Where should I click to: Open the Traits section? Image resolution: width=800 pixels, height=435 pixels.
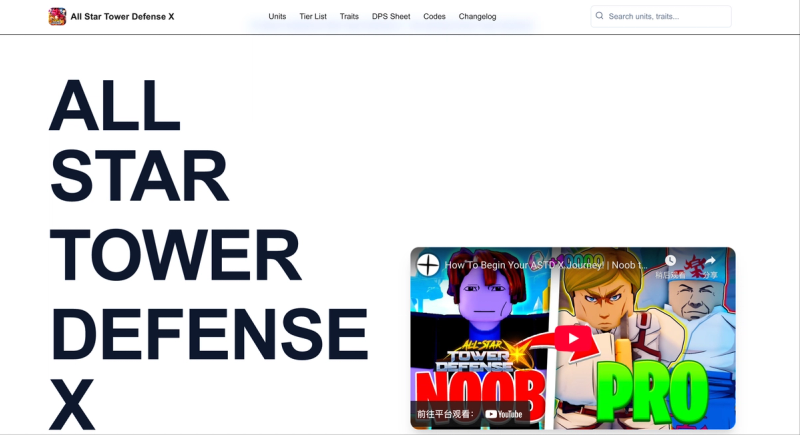[x=349, y=16]
